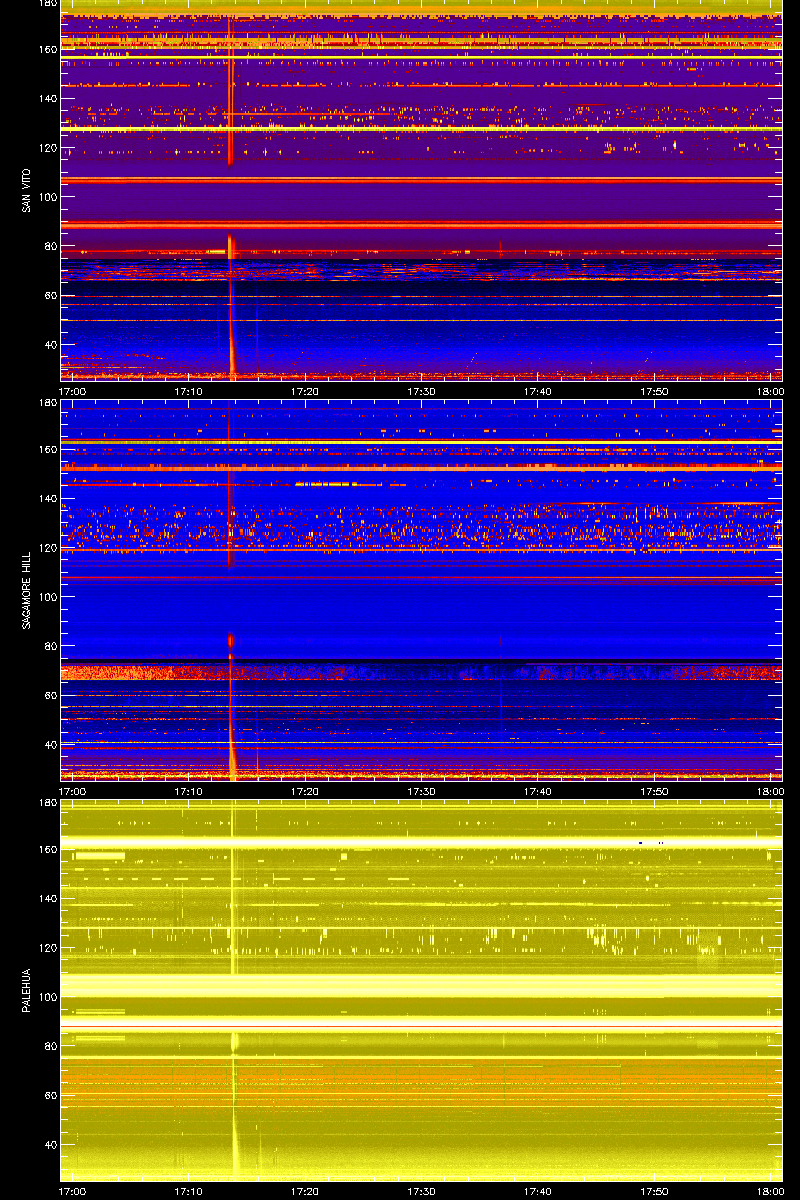
Task: Click the PALEHUA station axis label
Action: click(25, 990)
